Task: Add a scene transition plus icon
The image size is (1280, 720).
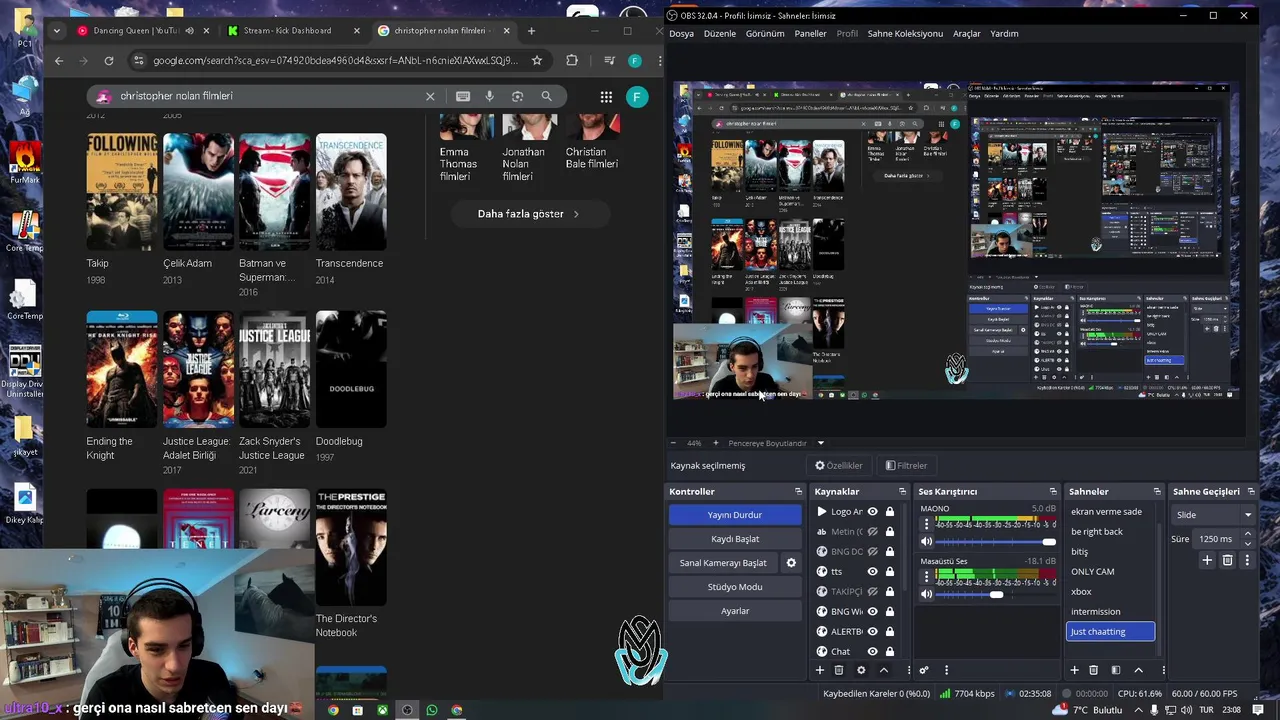Action: tap(1207, 560)
